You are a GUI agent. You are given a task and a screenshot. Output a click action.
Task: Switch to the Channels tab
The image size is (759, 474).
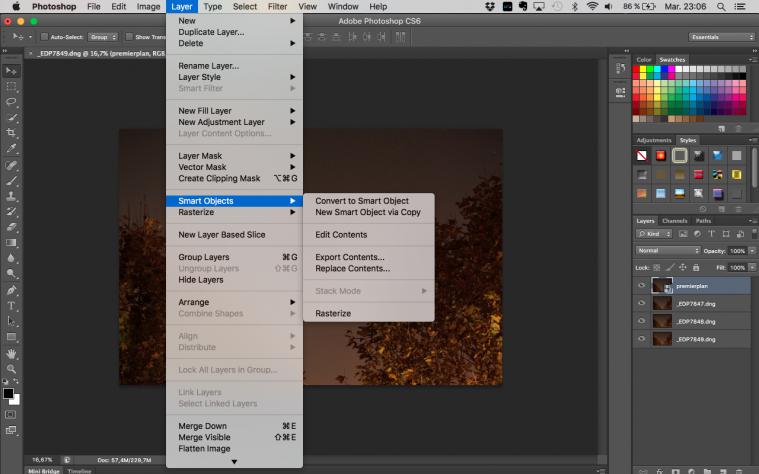pyautogui.click(x=674, y=220)
